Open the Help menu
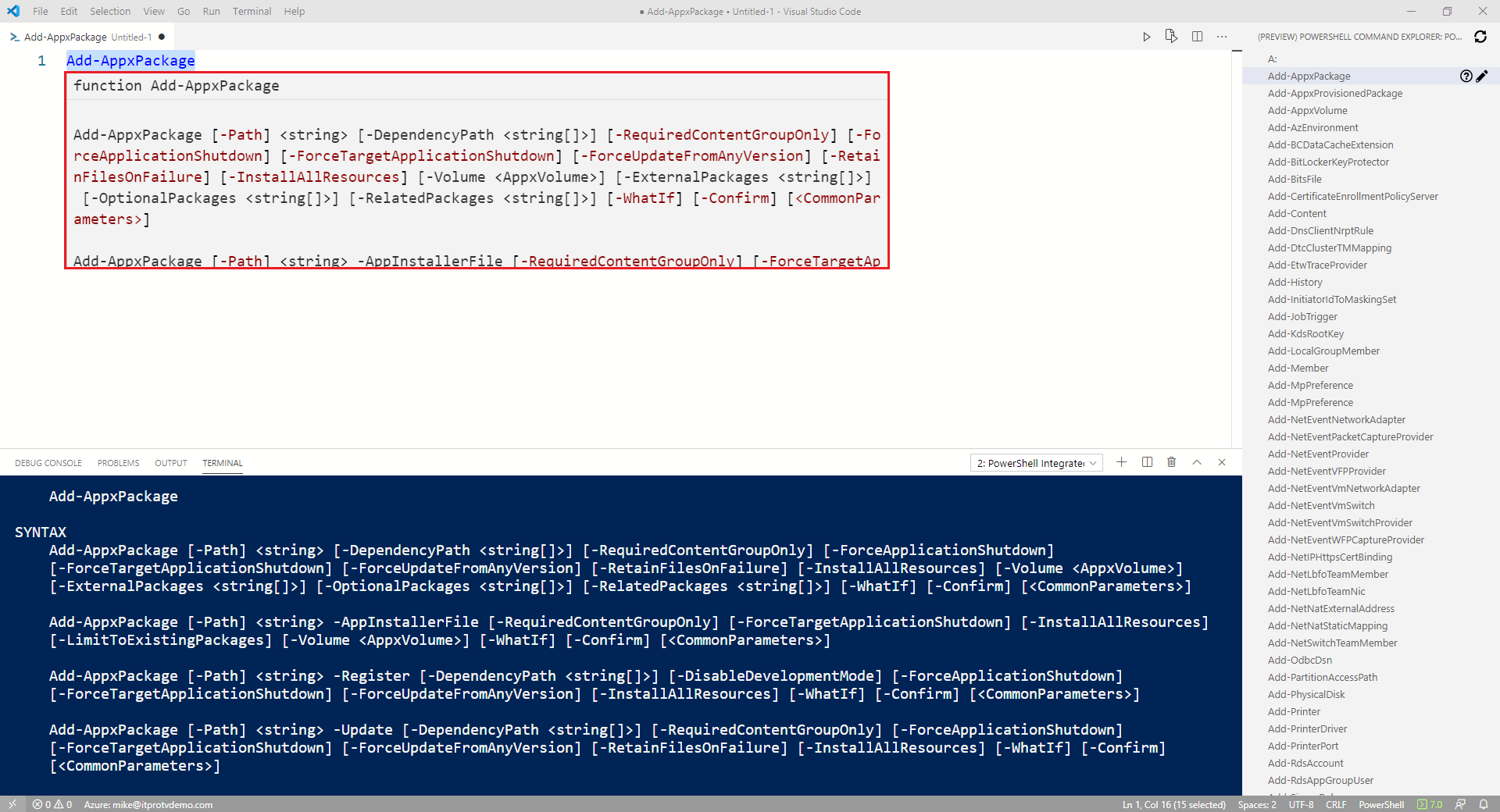The image size is (1500, 812). pyautogui.click(x=295, y=11)
